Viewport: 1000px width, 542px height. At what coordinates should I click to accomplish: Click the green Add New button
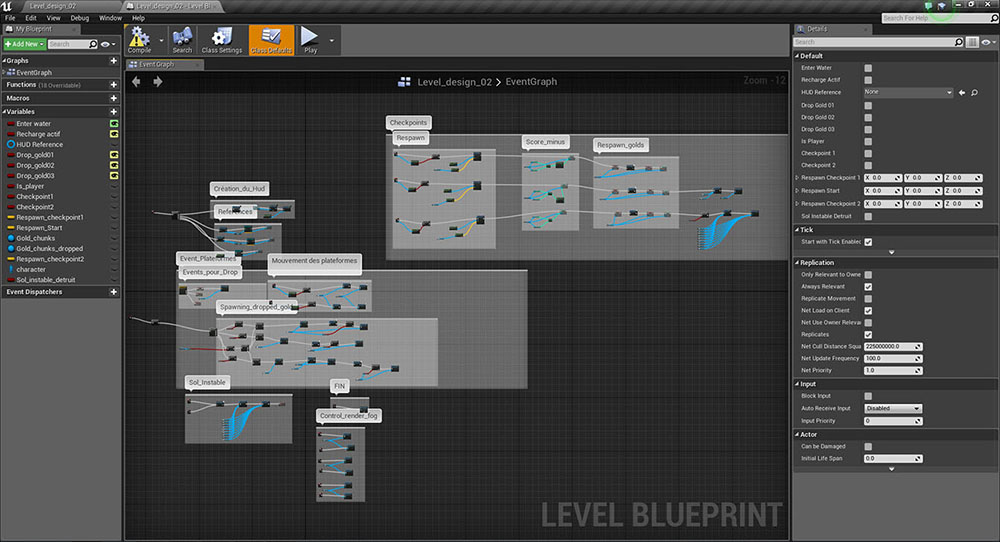click(24, 44)
